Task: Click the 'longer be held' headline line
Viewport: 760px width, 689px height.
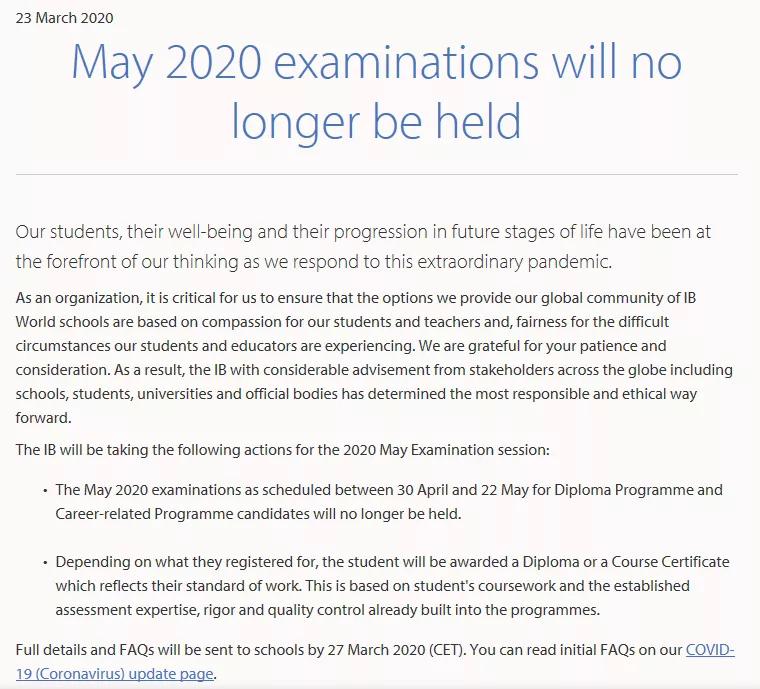Action: point(377,121)
